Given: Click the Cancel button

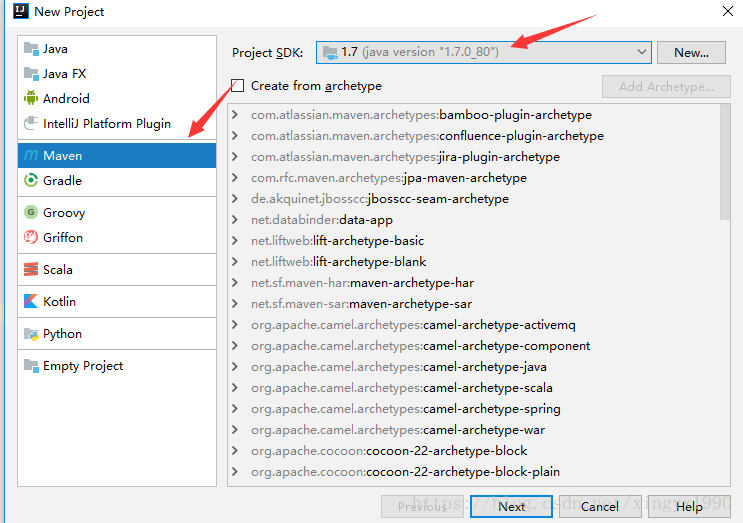Looking at the screenshot, I should 600,507.
